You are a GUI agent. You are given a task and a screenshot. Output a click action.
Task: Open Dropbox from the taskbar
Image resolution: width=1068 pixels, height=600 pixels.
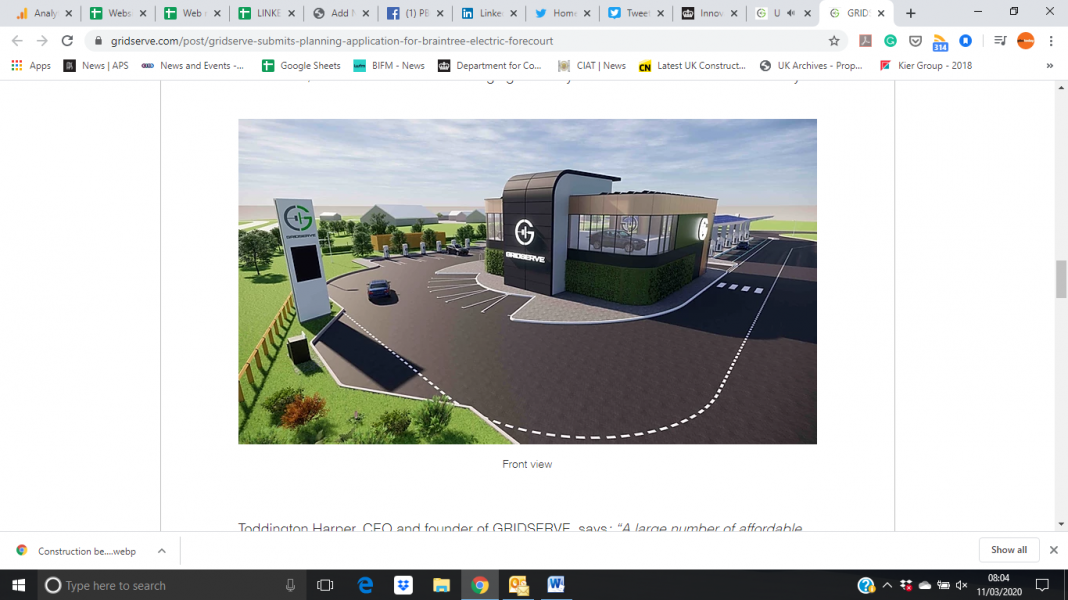tap(403, 585)
